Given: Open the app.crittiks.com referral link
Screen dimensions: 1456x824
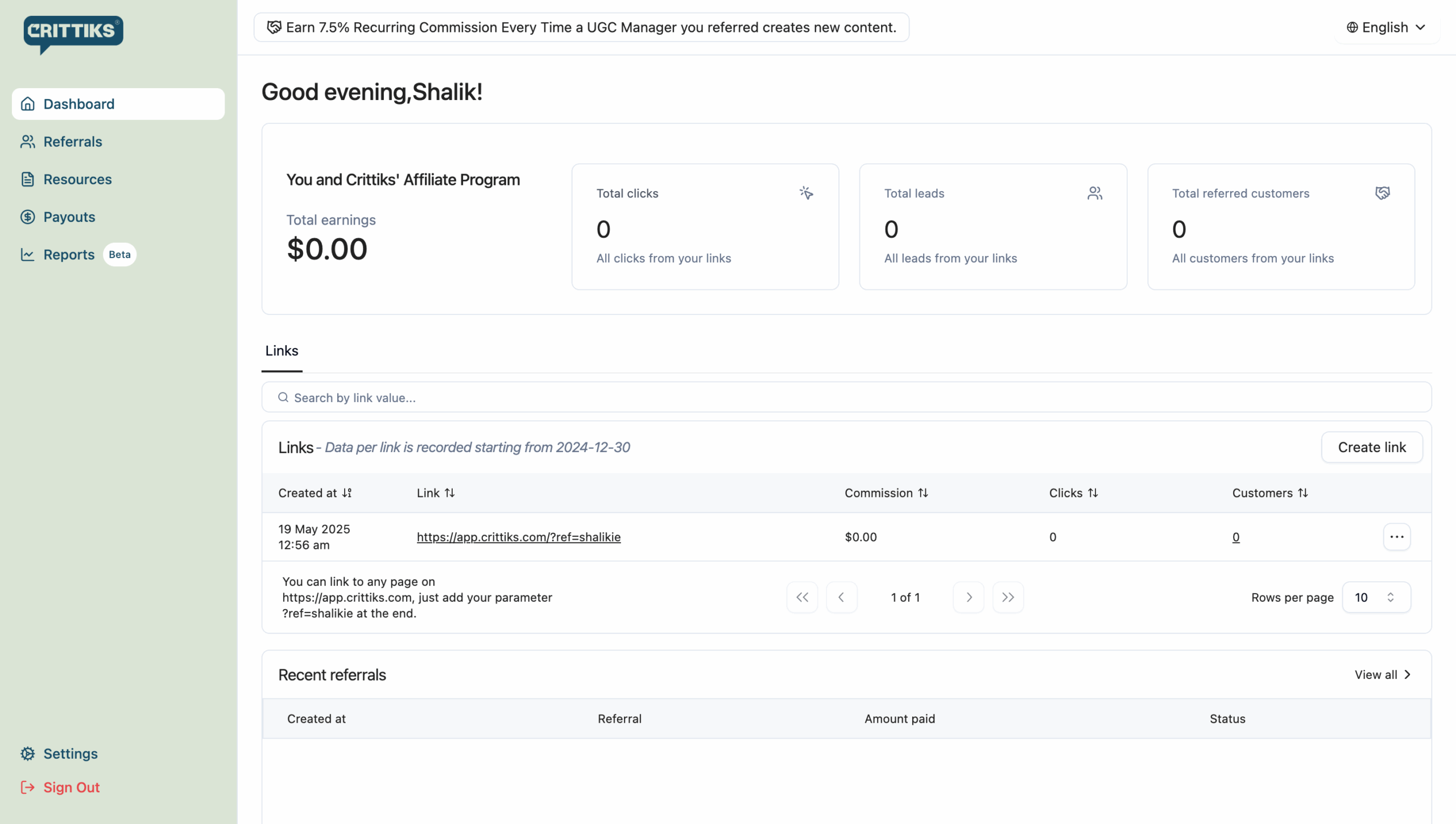Looking at the screenshot, I should coord(519,537).
